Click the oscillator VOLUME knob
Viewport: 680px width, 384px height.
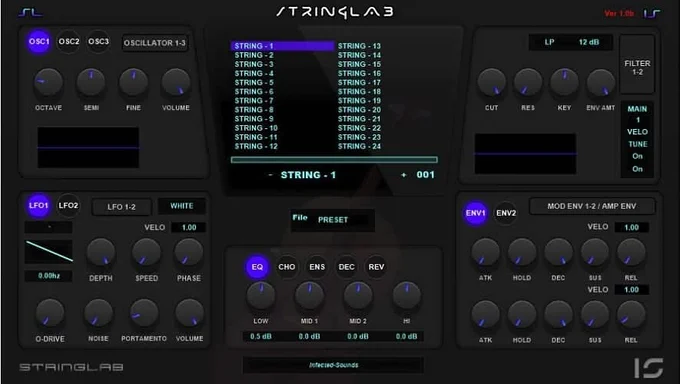[176, 82]
